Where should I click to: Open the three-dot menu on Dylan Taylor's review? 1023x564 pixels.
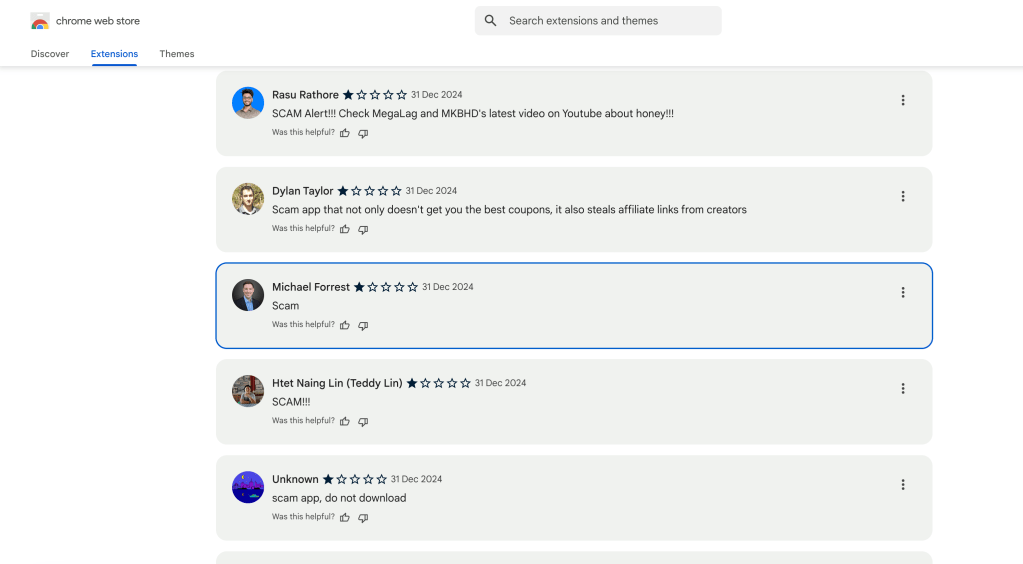pyautogui.click(x=903, y=196)
